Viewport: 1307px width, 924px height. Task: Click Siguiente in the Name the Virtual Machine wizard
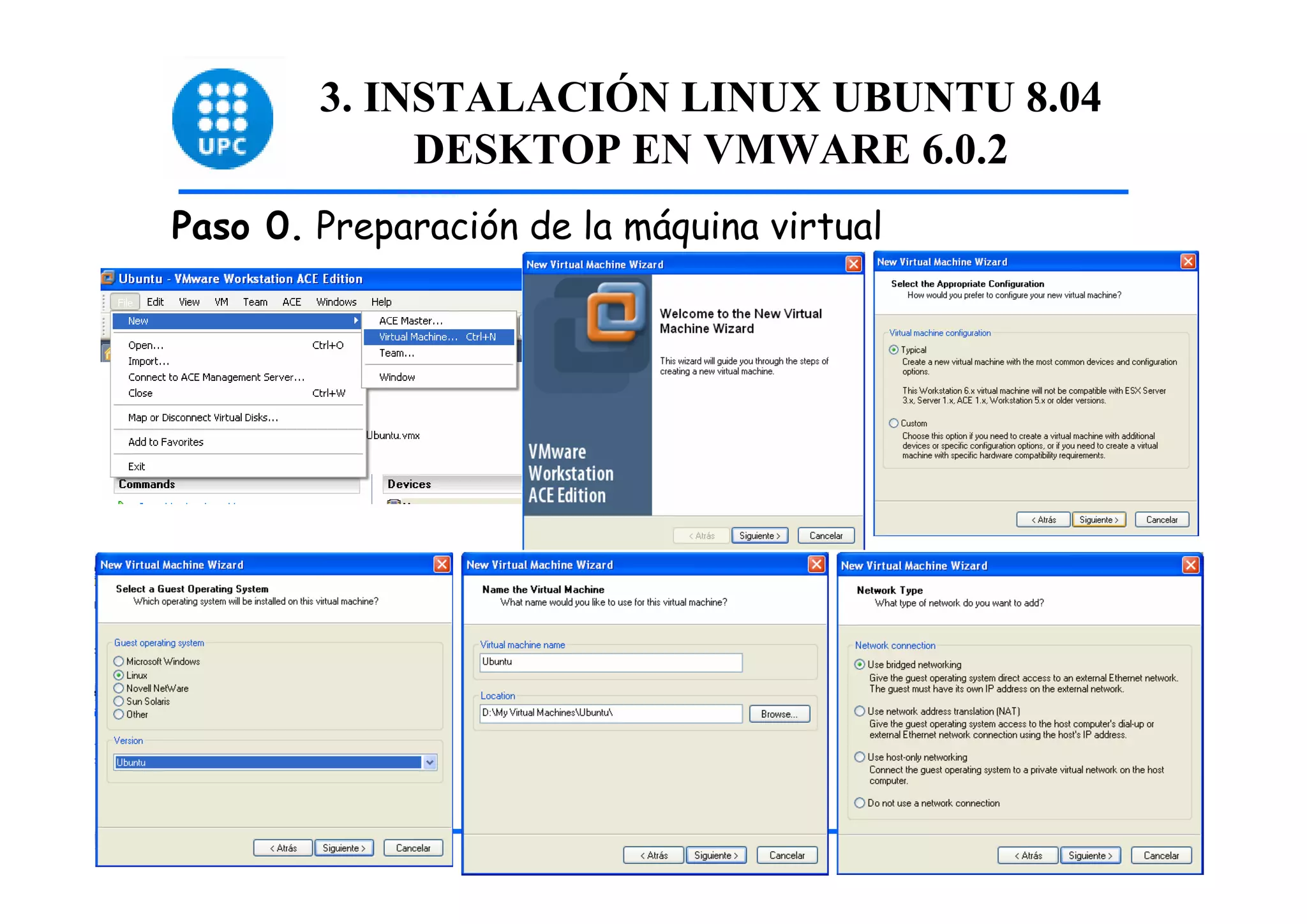pos(716,855)
